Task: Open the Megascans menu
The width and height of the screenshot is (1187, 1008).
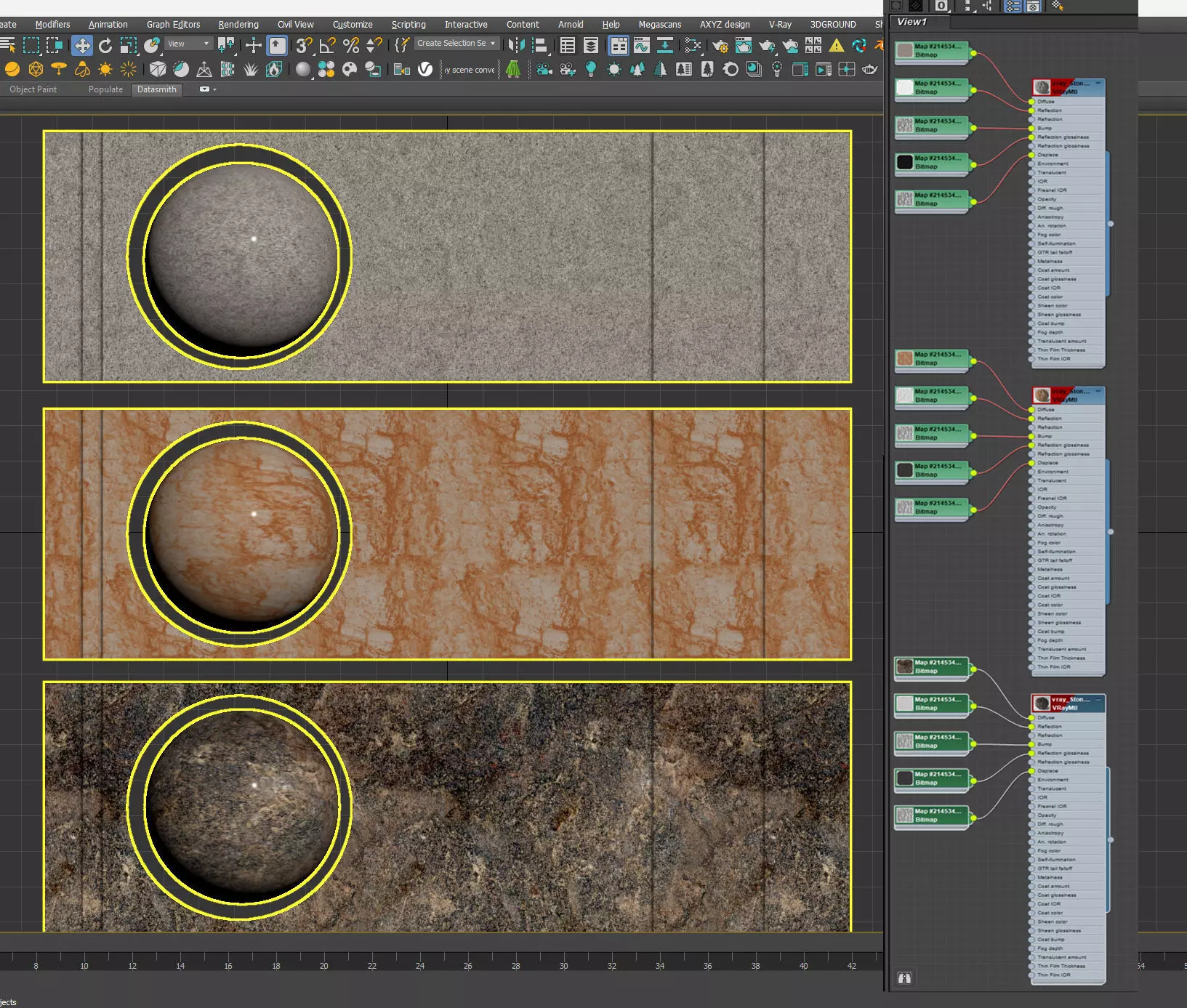Action: (x=660, y=24)
